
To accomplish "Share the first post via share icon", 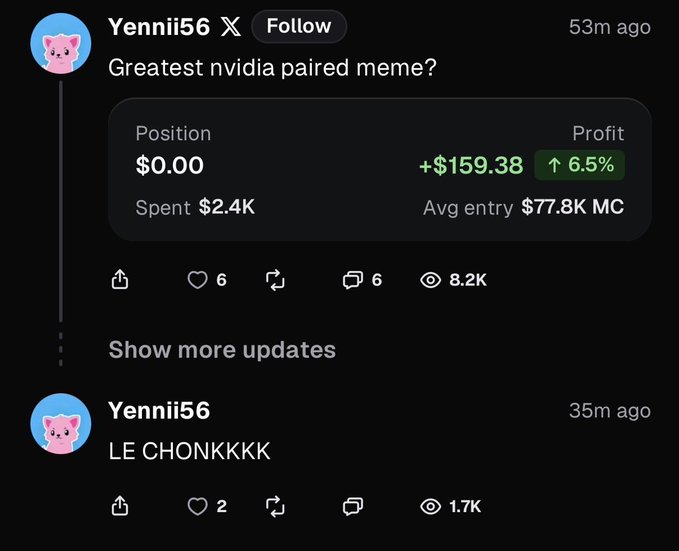I will (x=120, y=279).
